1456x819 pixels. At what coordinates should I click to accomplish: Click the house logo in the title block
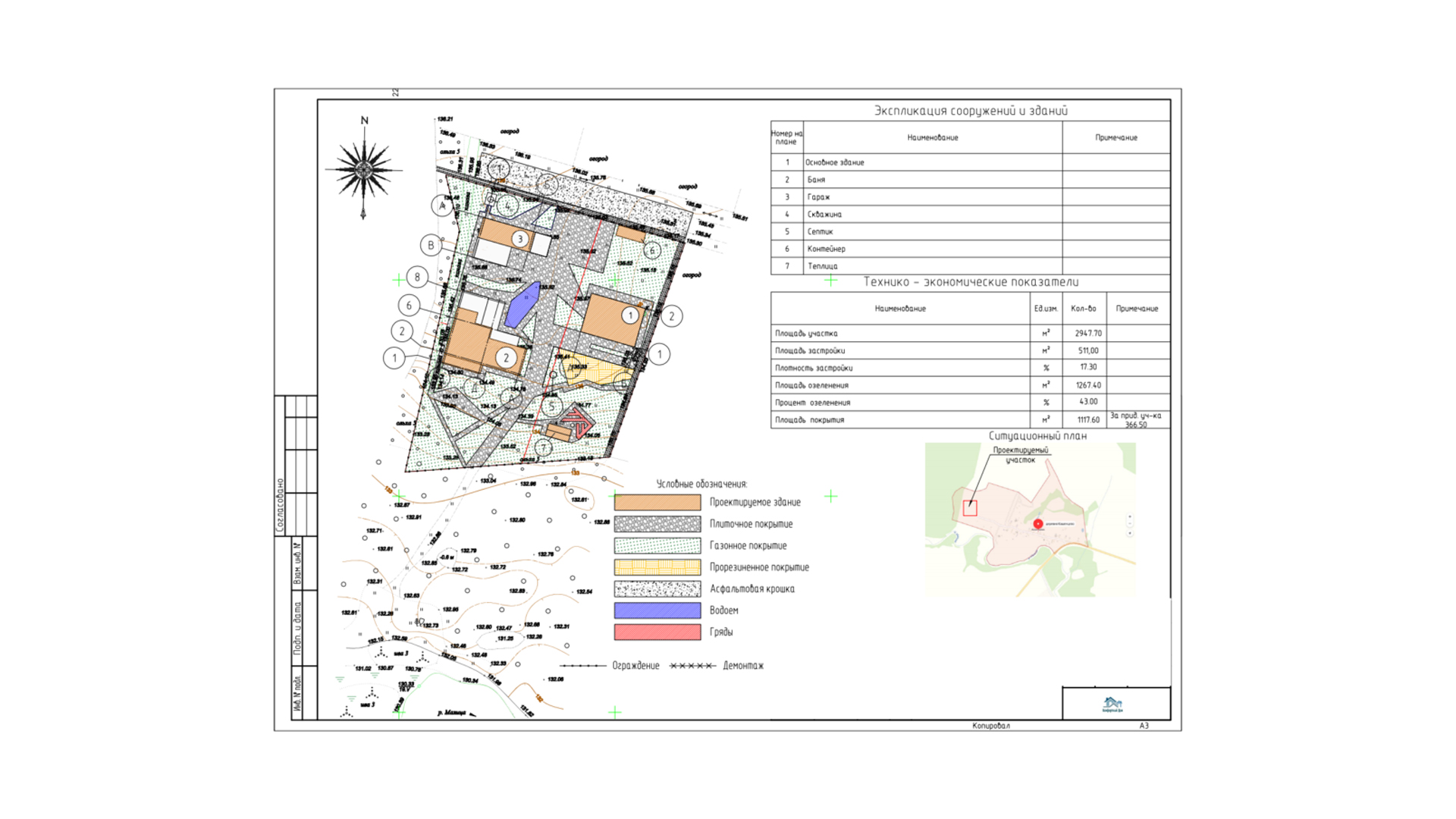[x=1112, y=704]
